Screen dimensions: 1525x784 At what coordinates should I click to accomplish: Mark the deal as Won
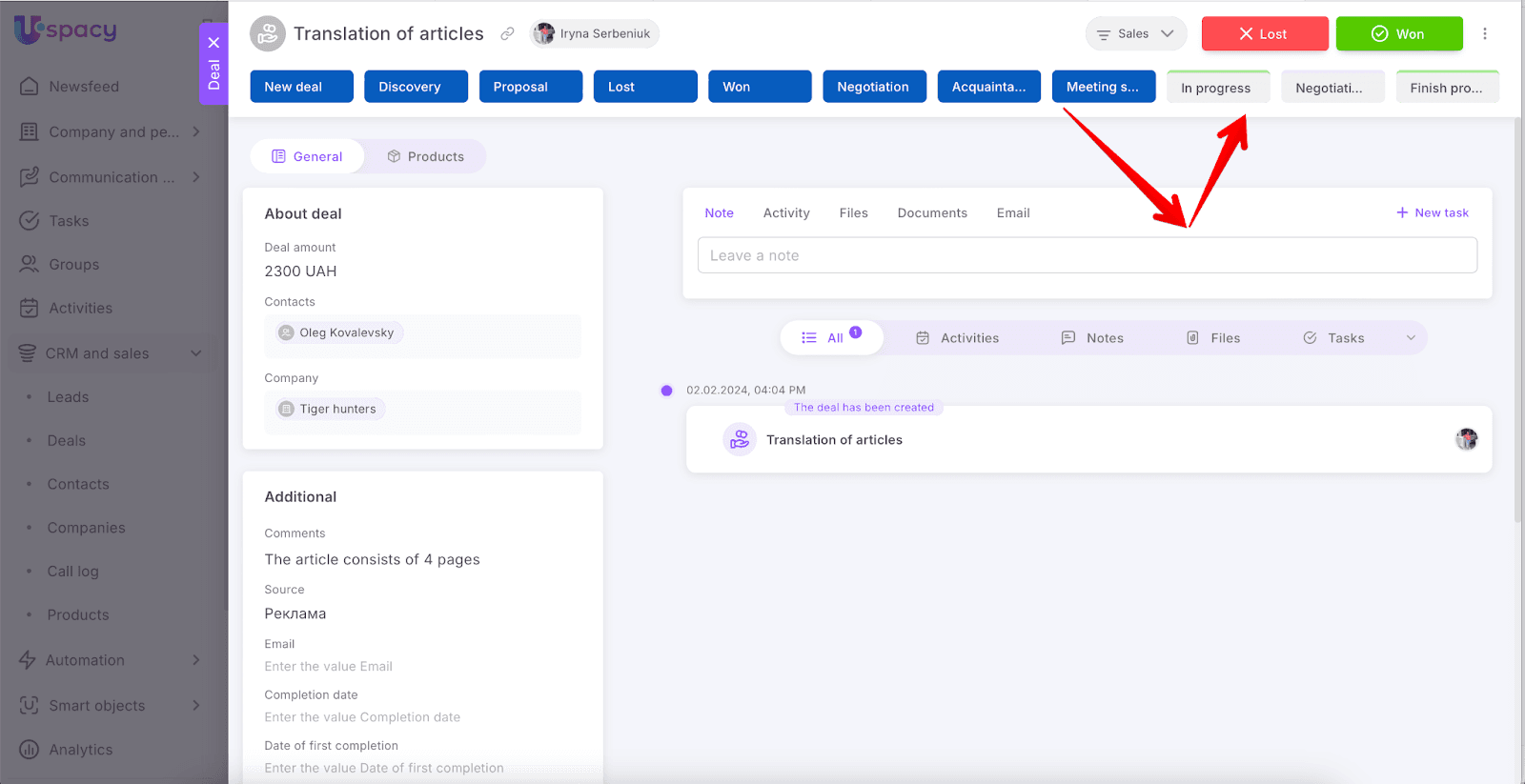tap(1398, 34)
